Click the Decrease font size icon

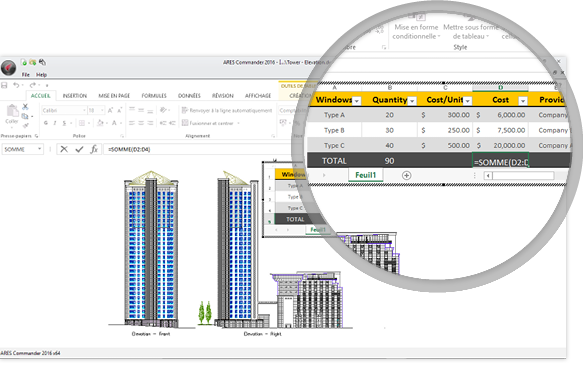tap(119, 110)
